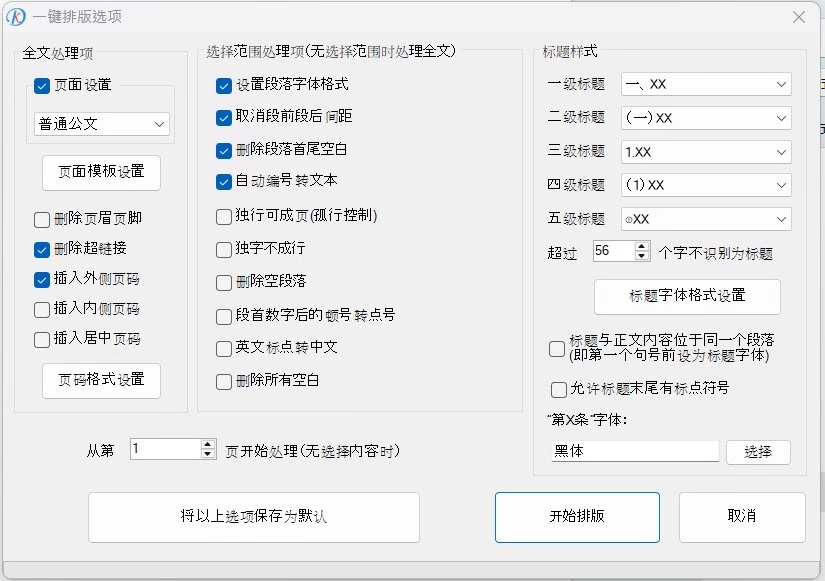
Task: Toggle 设置段落字体格式 checkbox
Action: tap(224, 86)
